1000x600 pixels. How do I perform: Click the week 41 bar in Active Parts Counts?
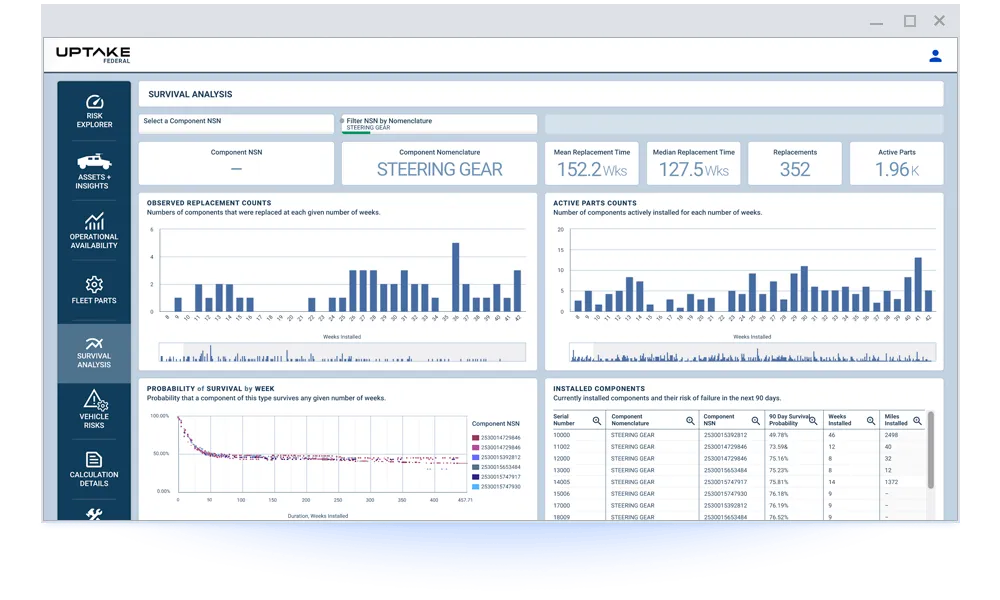pyautogui.click(x=918, y=284)
